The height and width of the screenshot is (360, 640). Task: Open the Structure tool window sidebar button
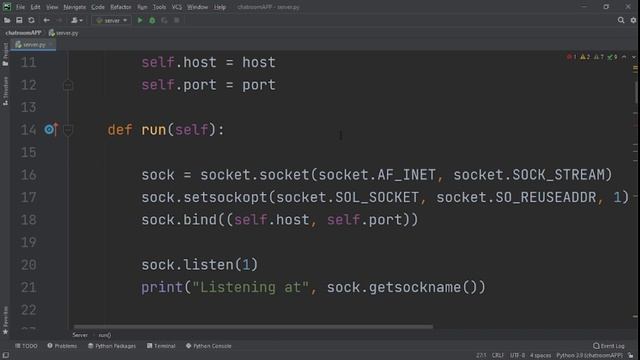[x=5, y=91]
